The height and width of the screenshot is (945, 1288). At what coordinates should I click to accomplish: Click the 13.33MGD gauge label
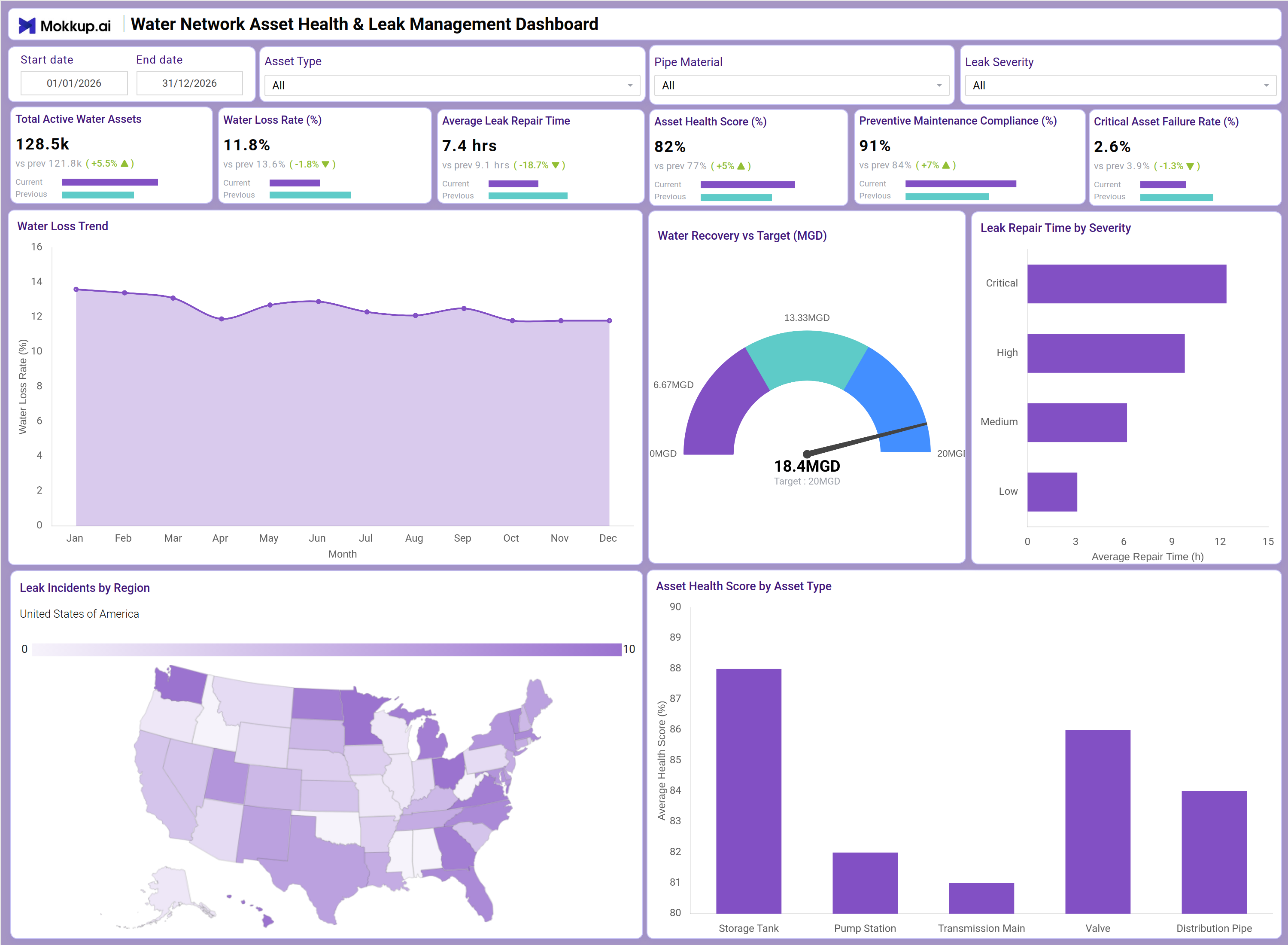click(807, 318)
